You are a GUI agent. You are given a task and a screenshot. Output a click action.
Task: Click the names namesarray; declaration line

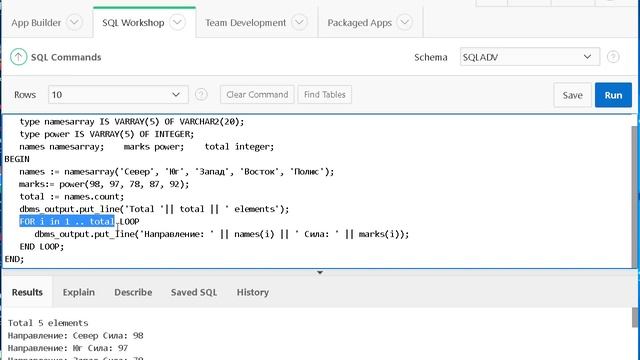point(62,147)
